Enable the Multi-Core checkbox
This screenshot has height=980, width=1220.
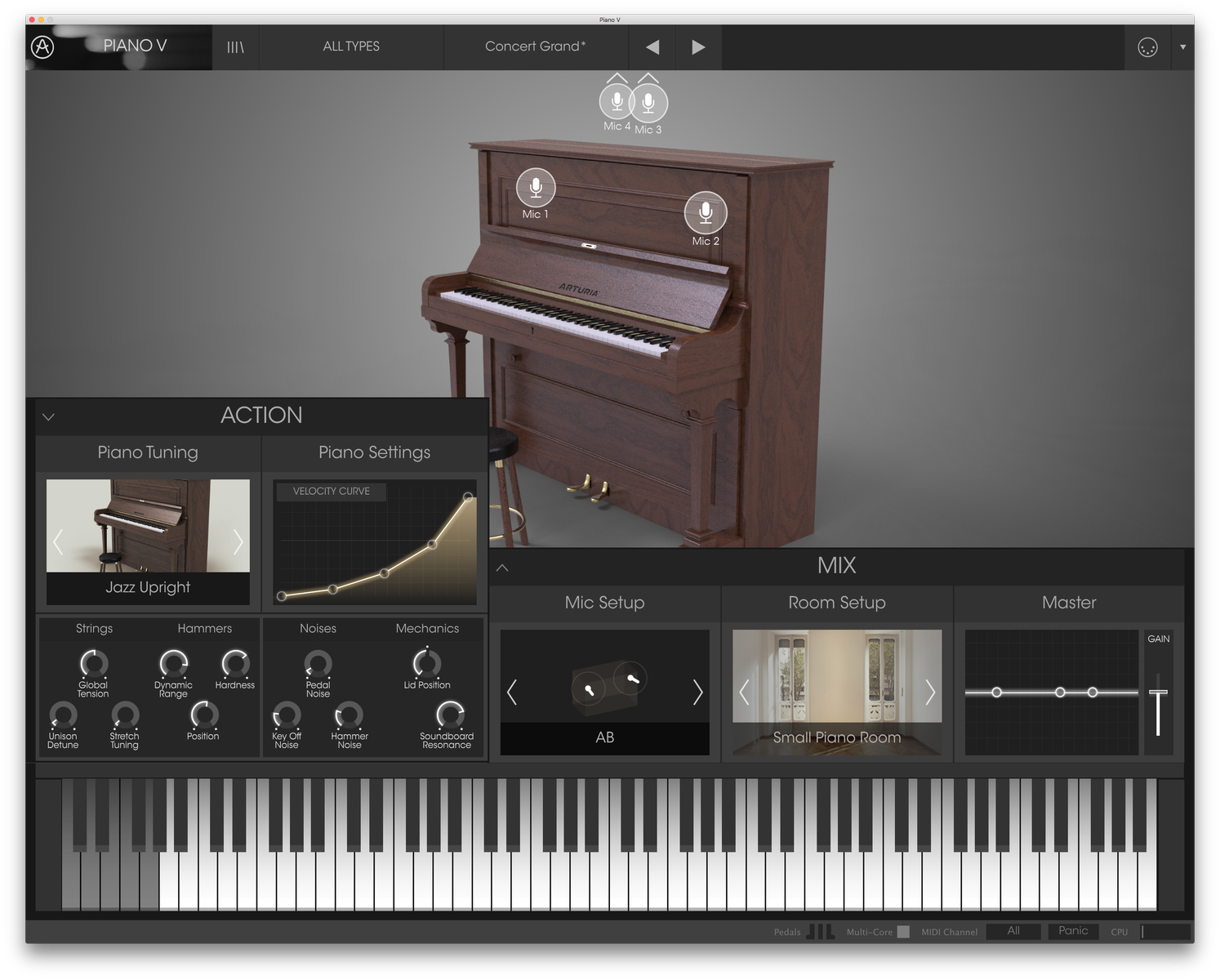(x=903, y=930)
